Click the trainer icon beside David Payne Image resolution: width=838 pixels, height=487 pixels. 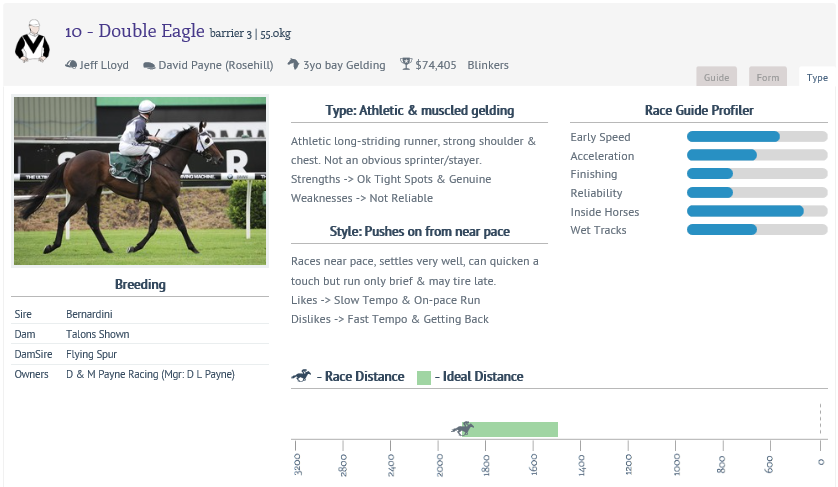149,65
